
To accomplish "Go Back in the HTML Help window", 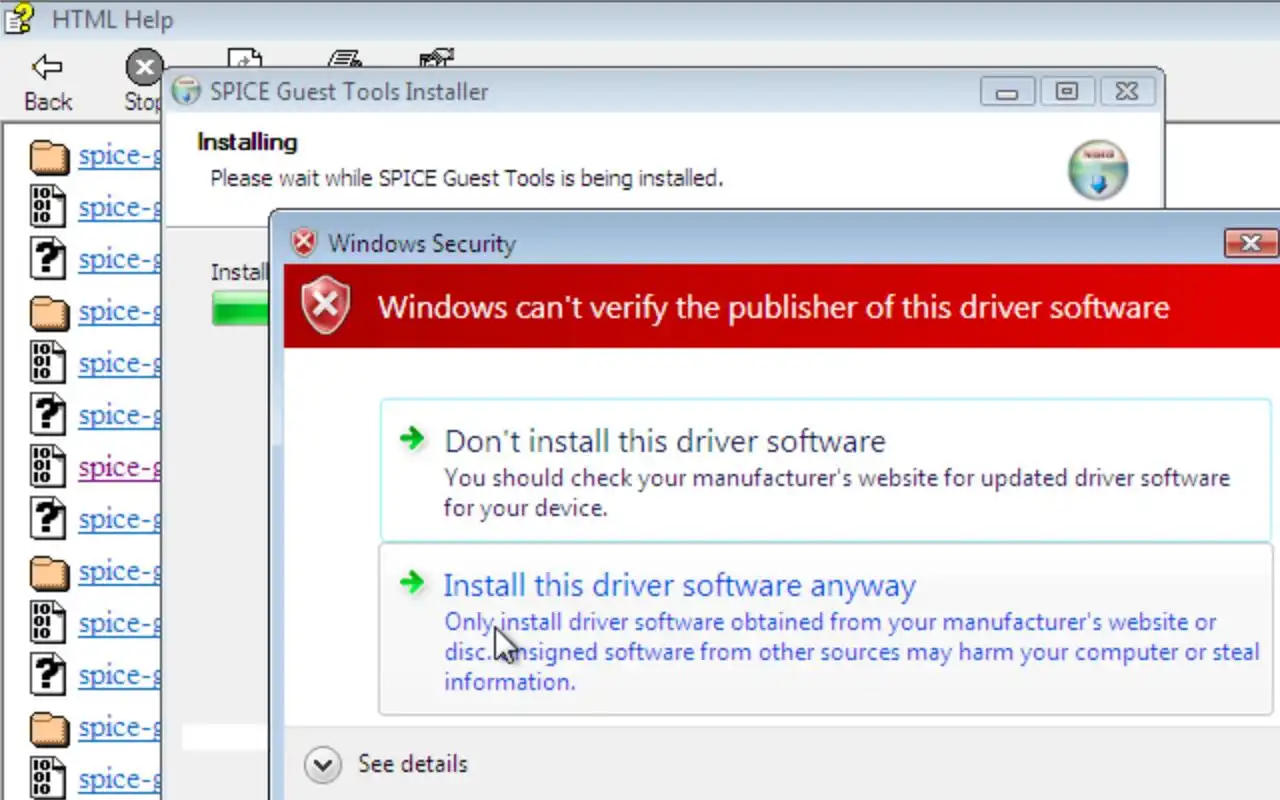I will (x=48, y=82).
